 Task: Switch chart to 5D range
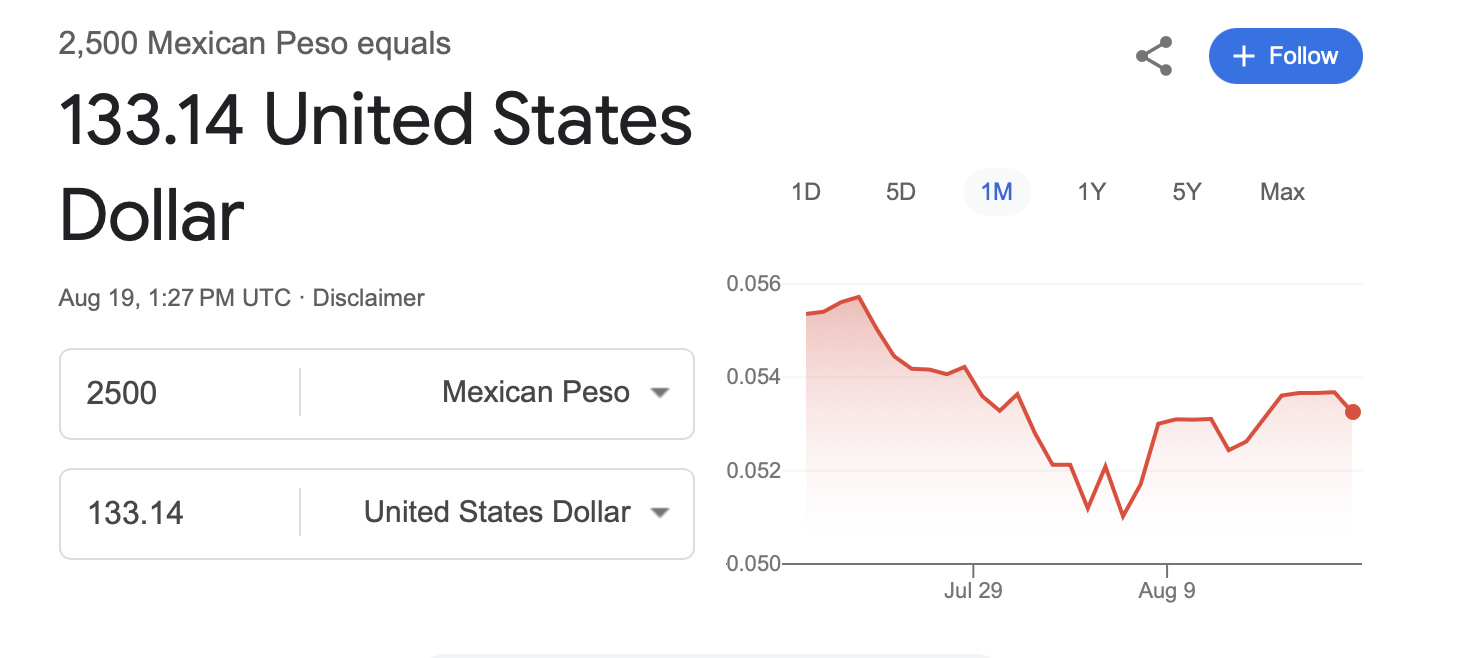click(900, 192)
